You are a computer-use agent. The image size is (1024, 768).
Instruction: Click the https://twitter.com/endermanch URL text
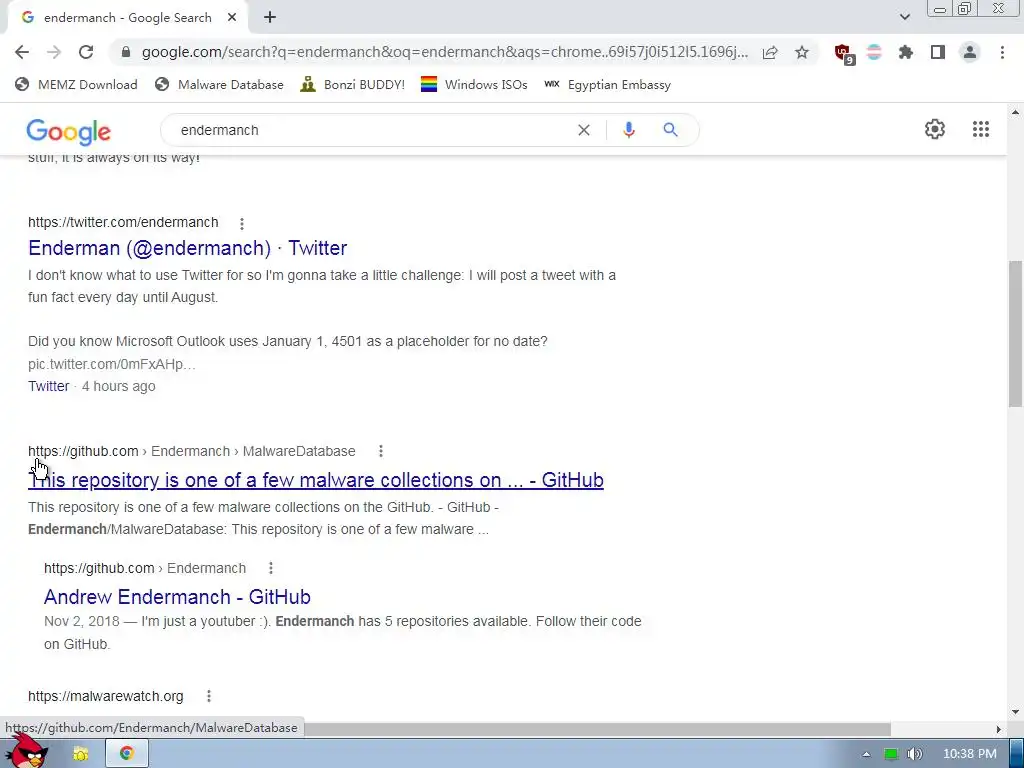tap(123, 222)
